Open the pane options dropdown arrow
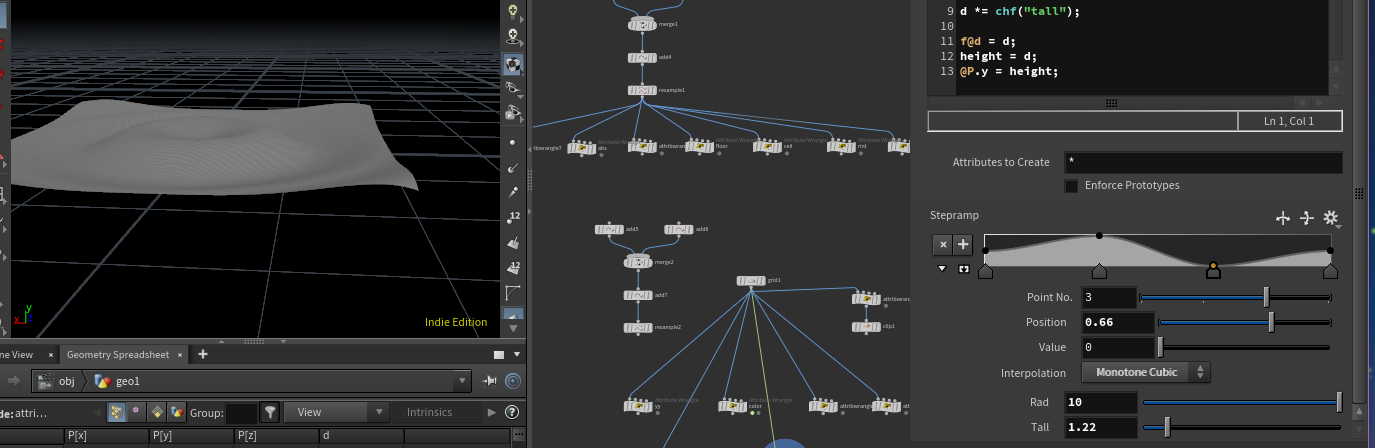 pos(517,354)
